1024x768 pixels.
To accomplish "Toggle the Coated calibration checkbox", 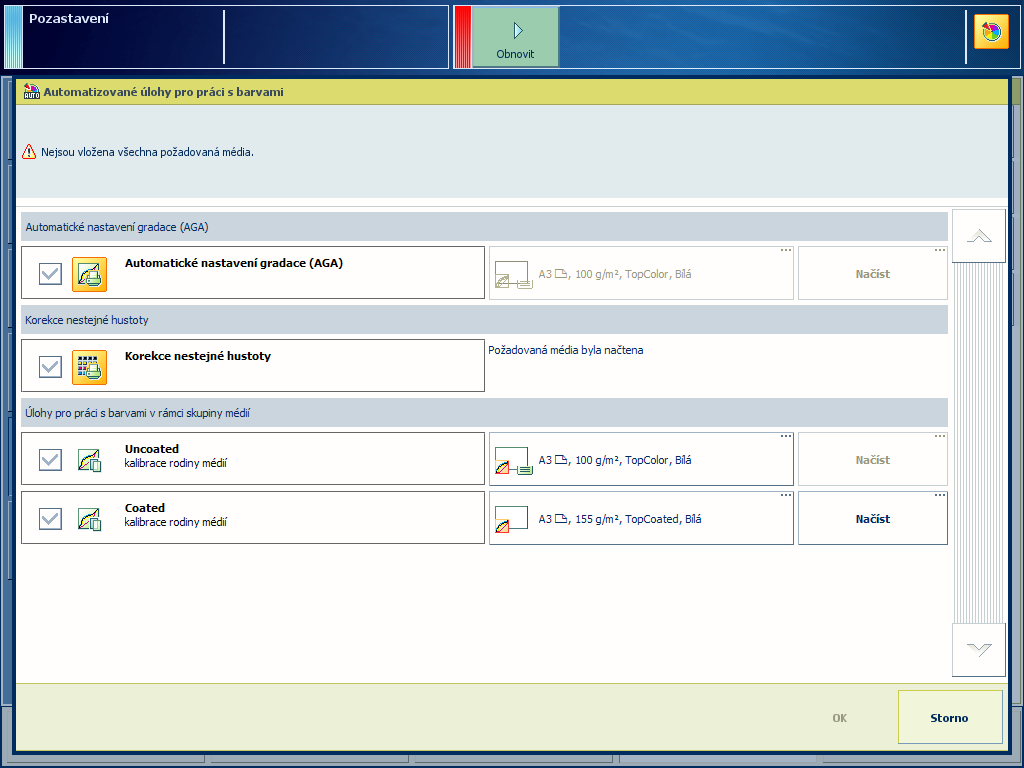I will pyautogui.click(x=50, y=519).
